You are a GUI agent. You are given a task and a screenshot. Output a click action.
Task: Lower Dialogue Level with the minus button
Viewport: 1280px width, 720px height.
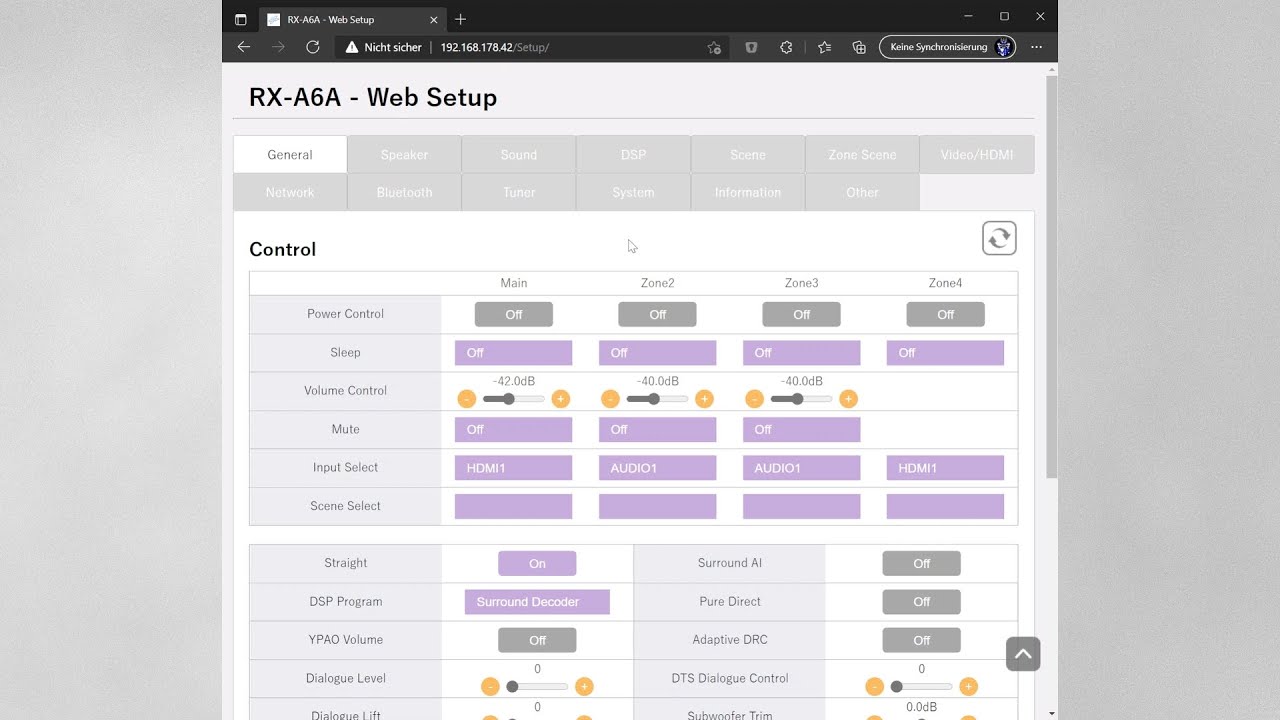point(490,686)
